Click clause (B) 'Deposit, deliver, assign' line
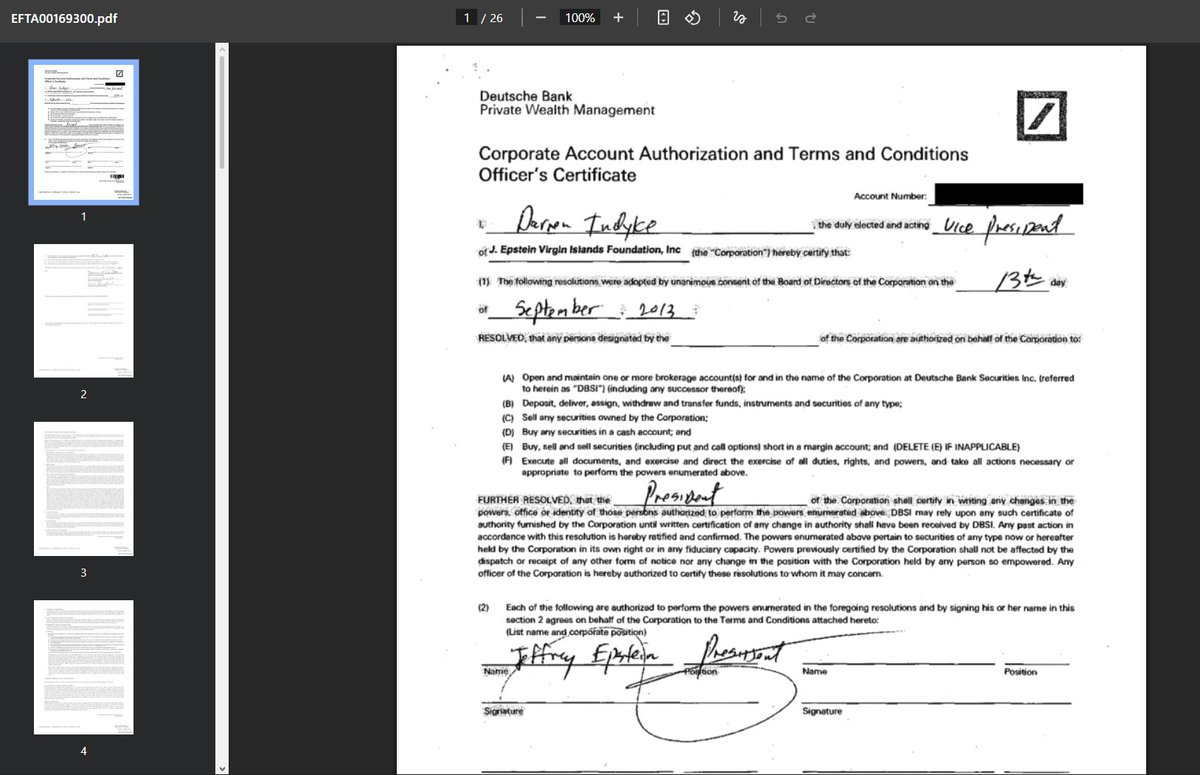Viewport: 1200px width, 775px height. [x=702, y=403]
